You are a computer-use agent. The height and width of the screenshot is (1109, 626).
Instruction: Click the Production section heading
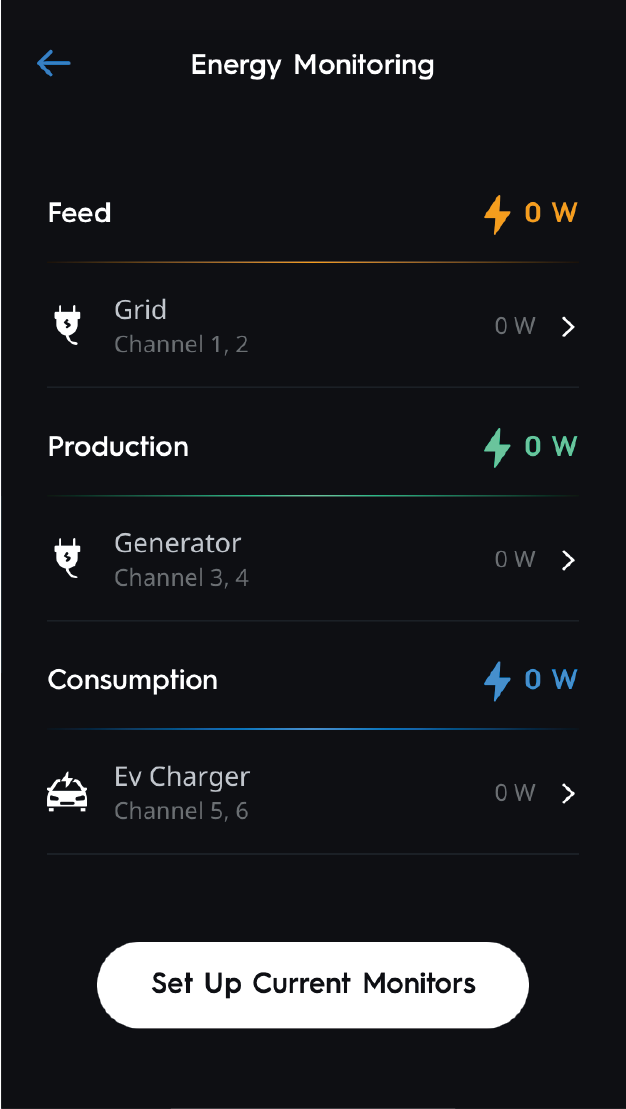[x=118, y=446]
